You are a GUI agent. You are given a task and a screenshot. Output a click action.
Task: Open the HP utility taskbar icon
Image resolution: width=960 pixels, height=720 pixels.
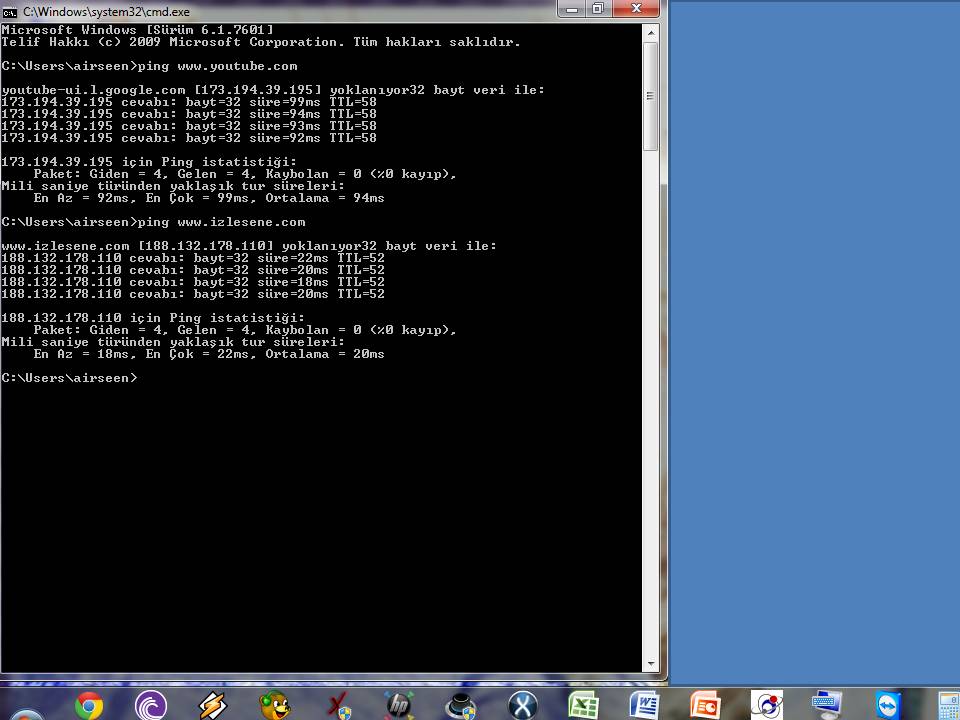tap(398, 706)
